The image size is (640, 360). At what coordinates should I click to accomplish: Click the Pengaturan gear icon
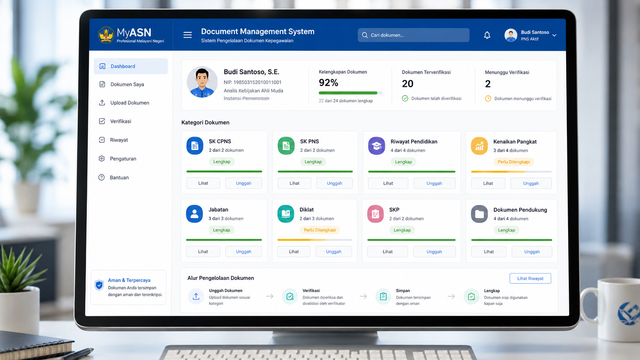point(102,158)
